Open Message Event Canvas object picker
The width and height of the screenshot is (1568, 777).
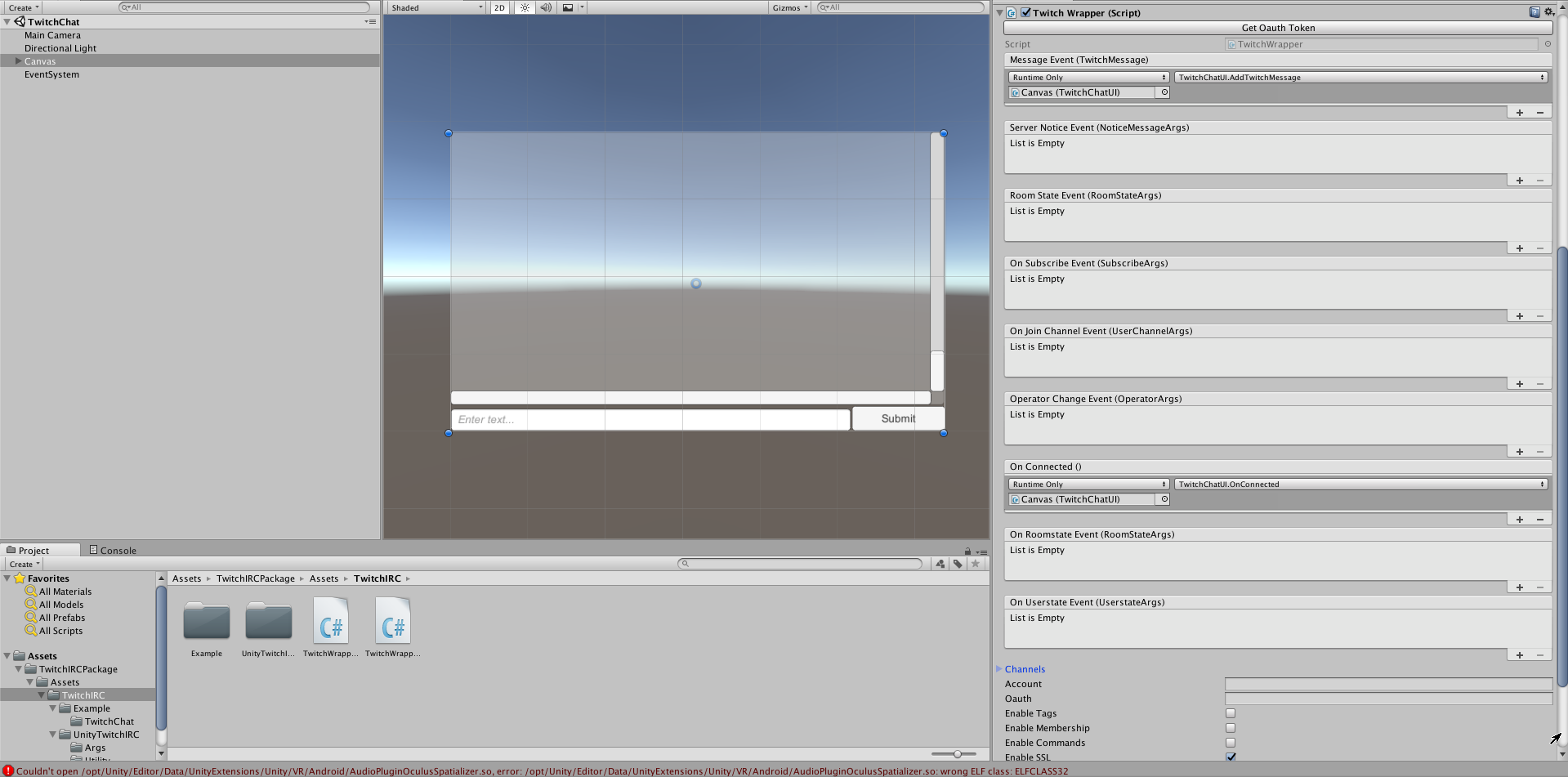[1164, 92]
